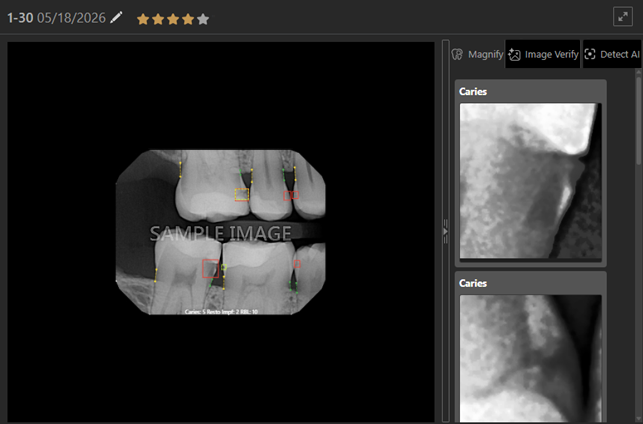
Task: Click the pencil edit icon beside the date
Action: pyautogui.click(x=116, y=18)
